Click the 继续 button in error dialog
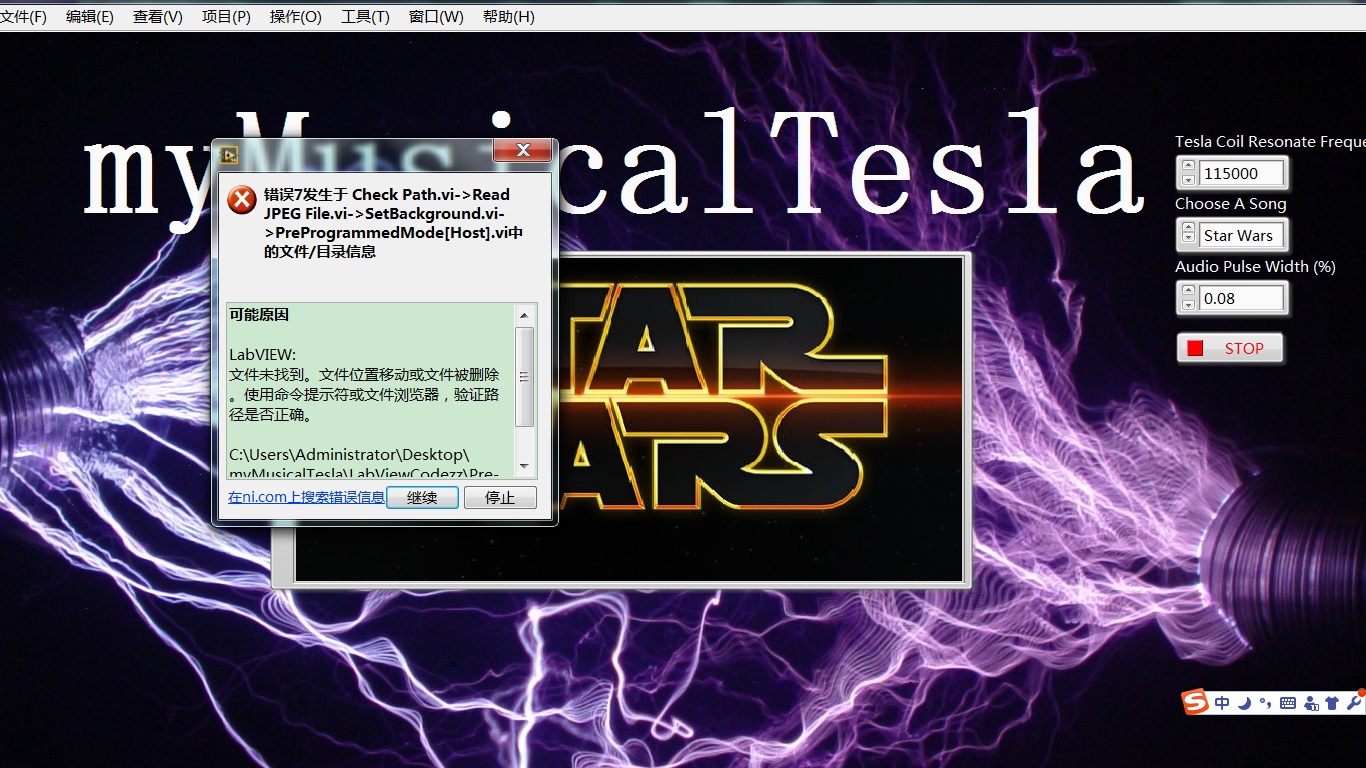Image resolution: width=1366 pixels, height=768 pixels. click(422, 497)
